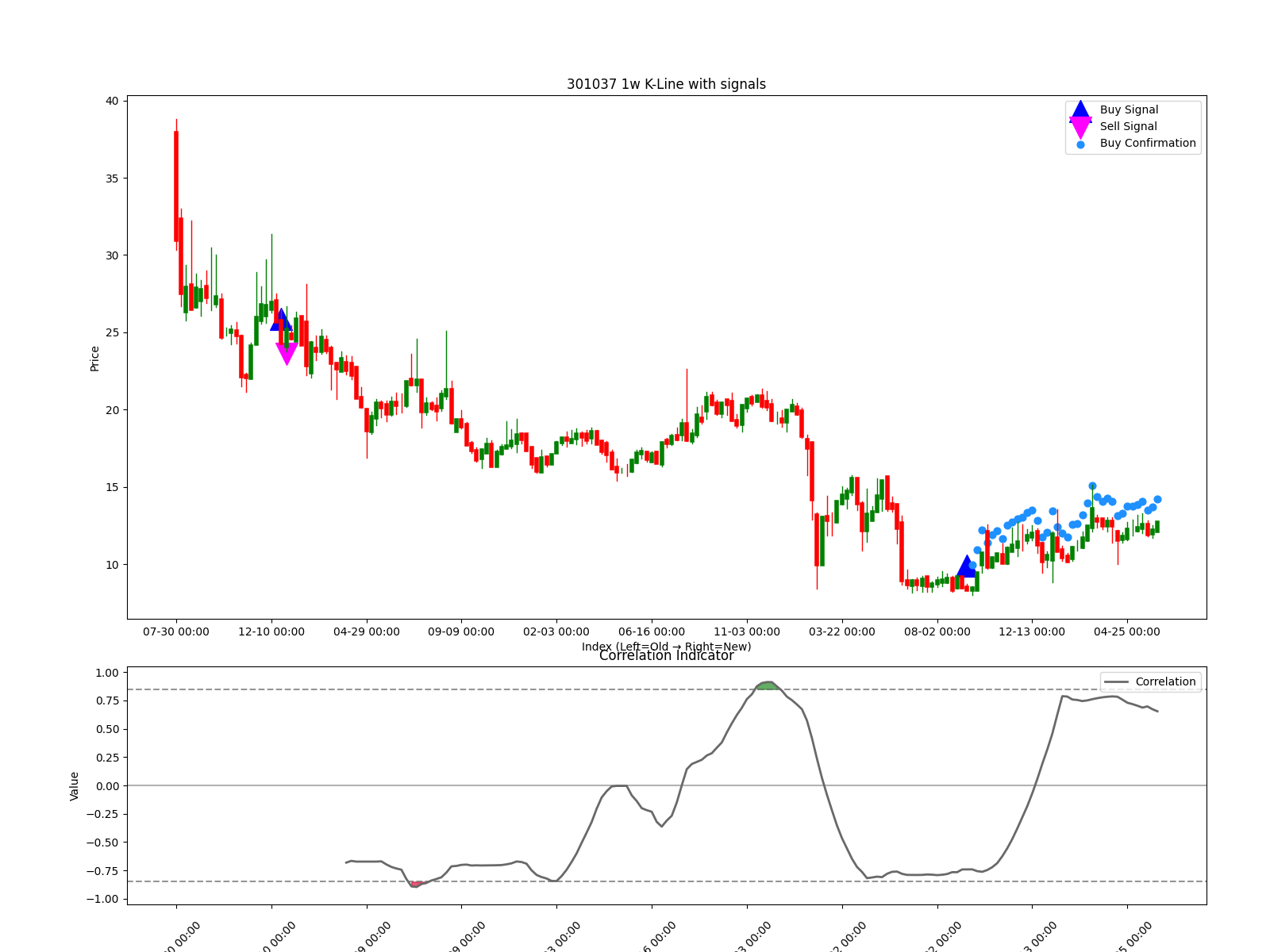The image size is (1270, 952).
Task: Click the 'Correlation Indicator' subplot title
Action: pyautogui.click(x=666, y=656)
